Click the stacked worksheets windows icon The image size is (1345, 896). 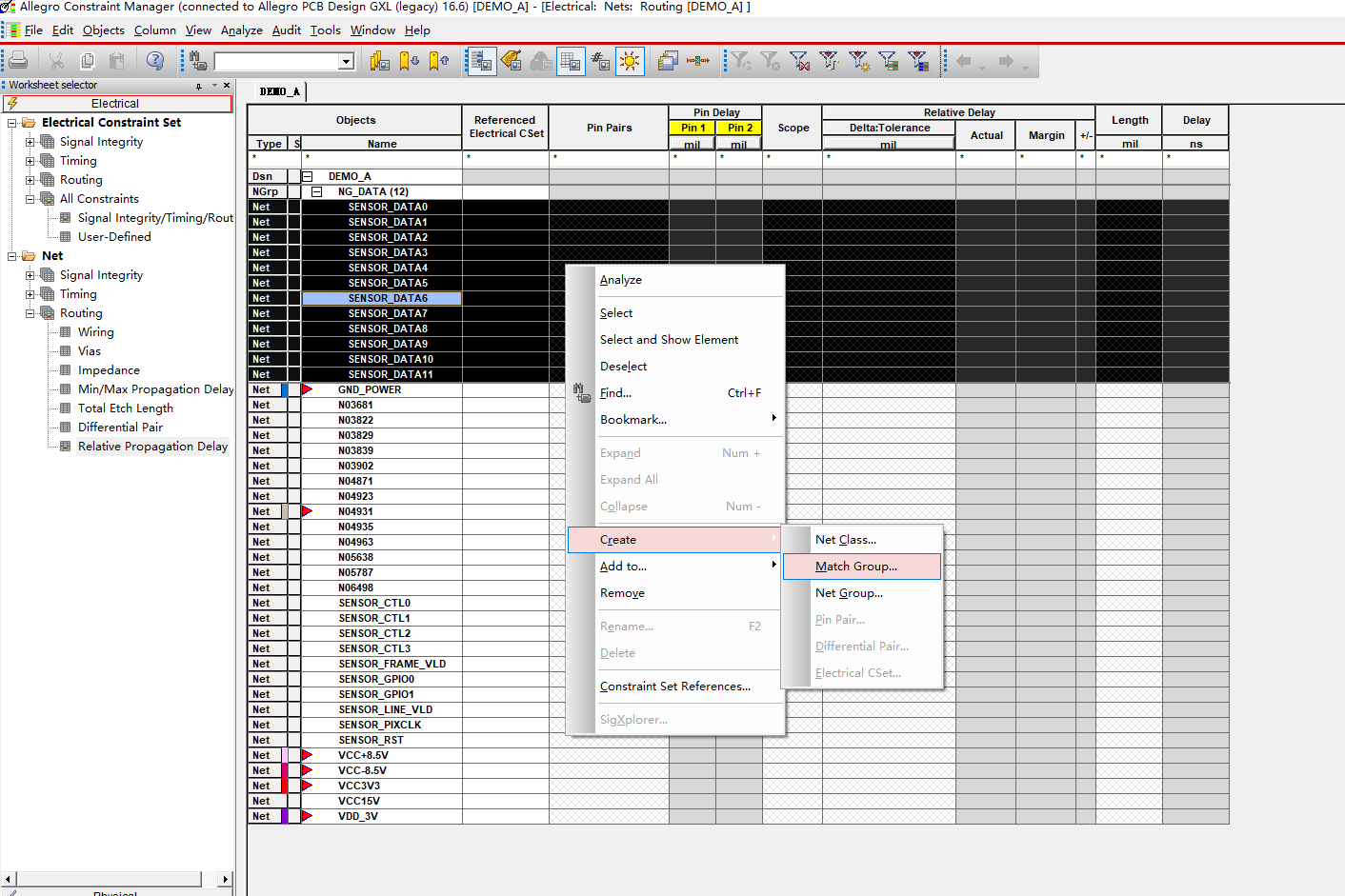[x=668, y=61]
